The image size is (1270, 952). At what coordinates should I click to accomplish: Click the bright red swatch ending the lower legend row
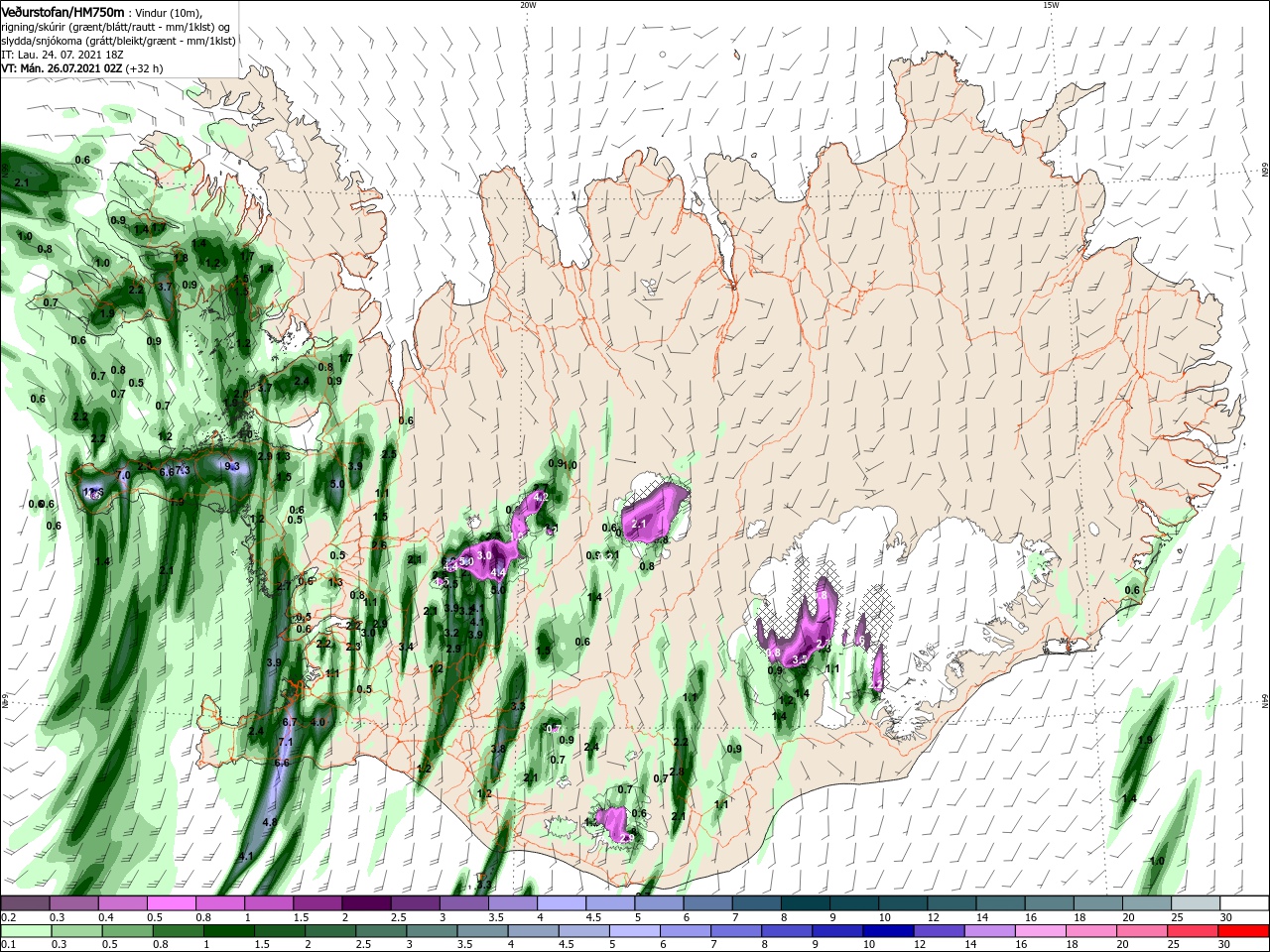[x=1244, y=931]
